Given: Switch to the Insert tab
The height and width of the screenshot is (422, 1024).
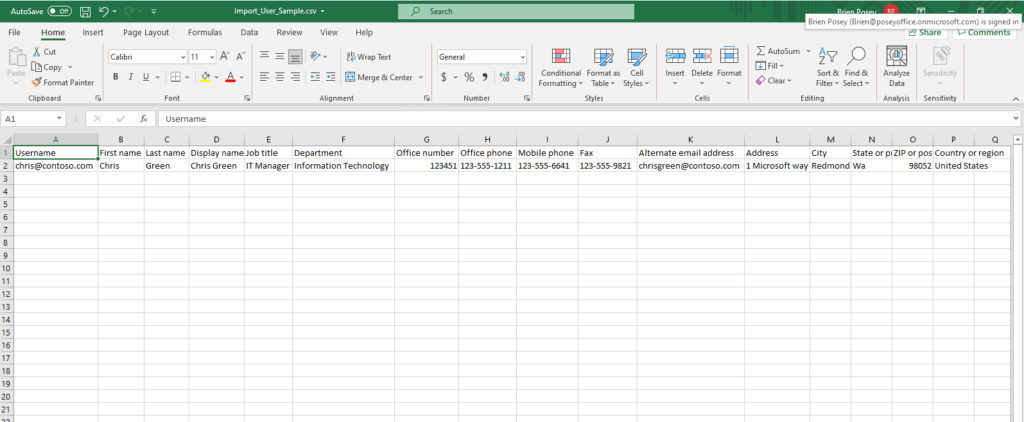Looking at the screenshot, I should tap(93, 32).
